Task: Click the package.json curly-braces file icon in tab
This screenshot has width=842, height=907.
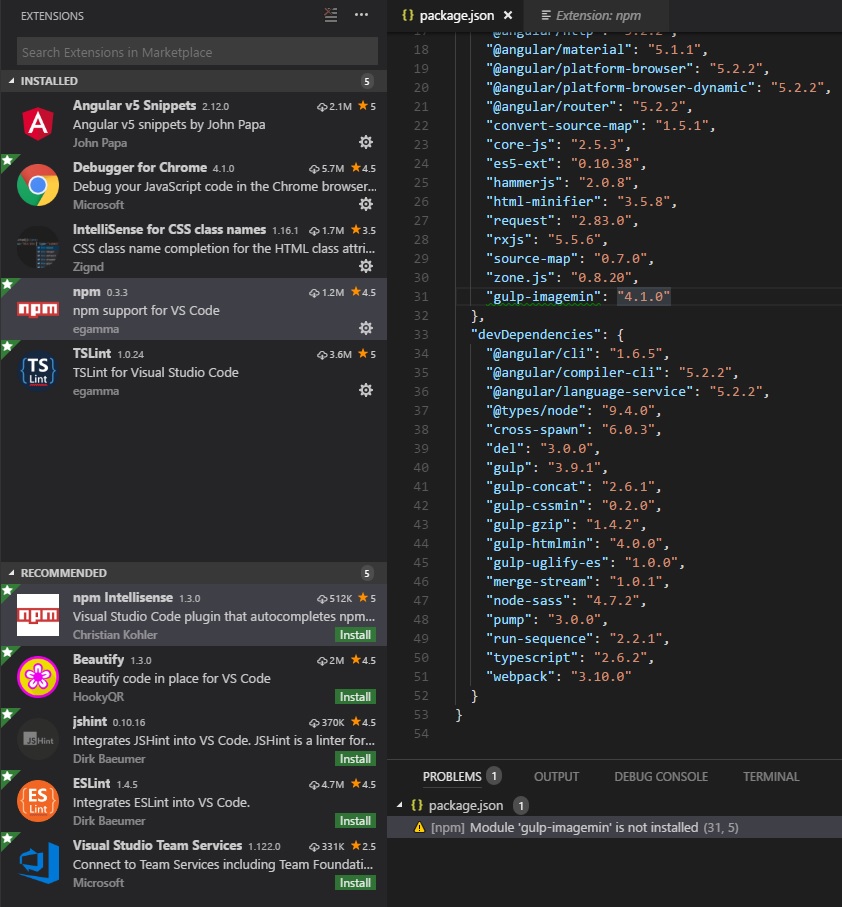Action: coord(408,15)
